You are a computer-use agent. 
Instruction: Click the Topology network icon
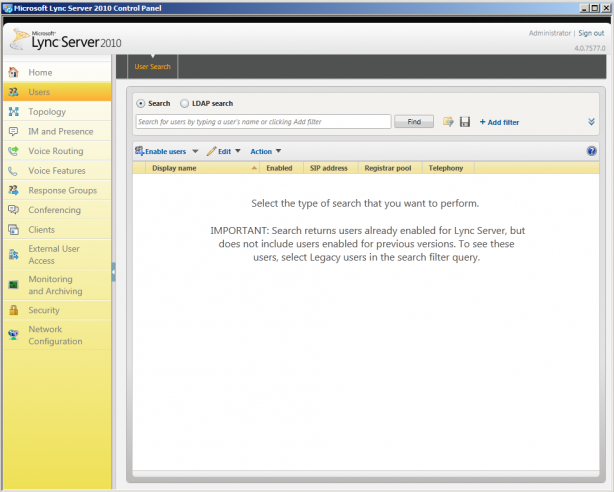click(13, 112)
